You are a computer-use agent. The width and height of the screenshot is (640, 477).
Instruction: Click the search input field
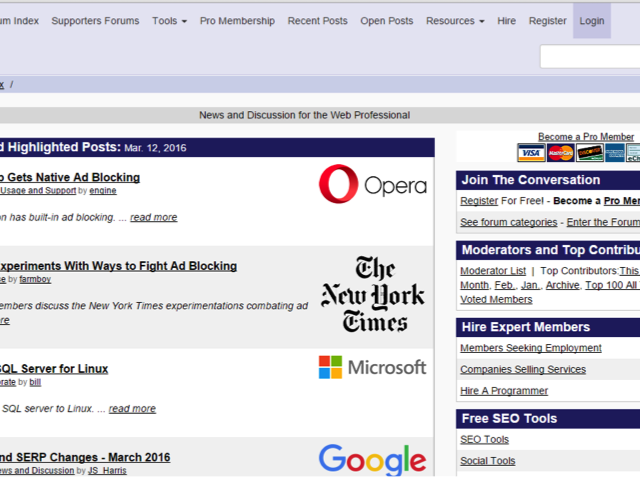coord(590,56)
